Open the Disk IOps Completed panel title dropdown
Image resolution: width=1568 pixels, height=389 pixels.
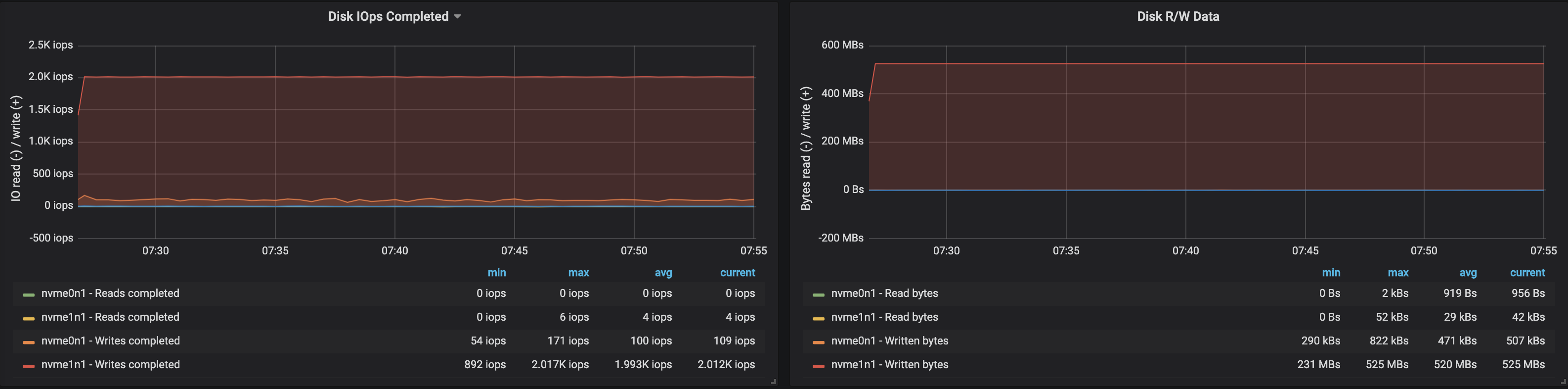[x=394, y=16]
